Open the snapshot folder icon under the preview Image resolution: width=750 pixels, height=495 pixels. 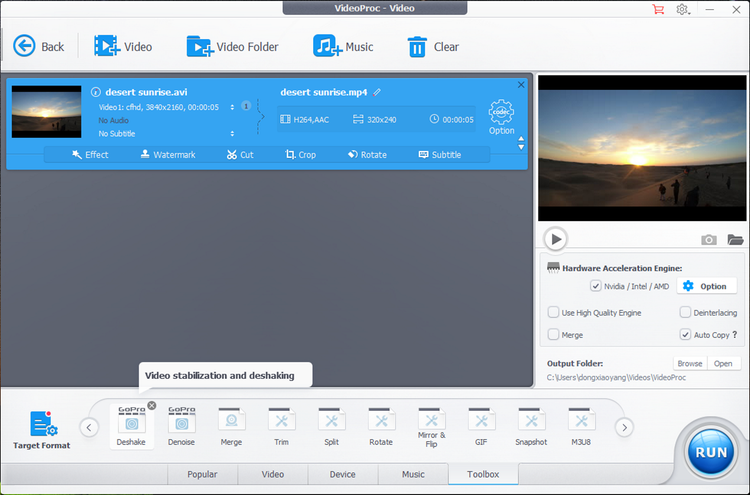[x=735, y=239]
